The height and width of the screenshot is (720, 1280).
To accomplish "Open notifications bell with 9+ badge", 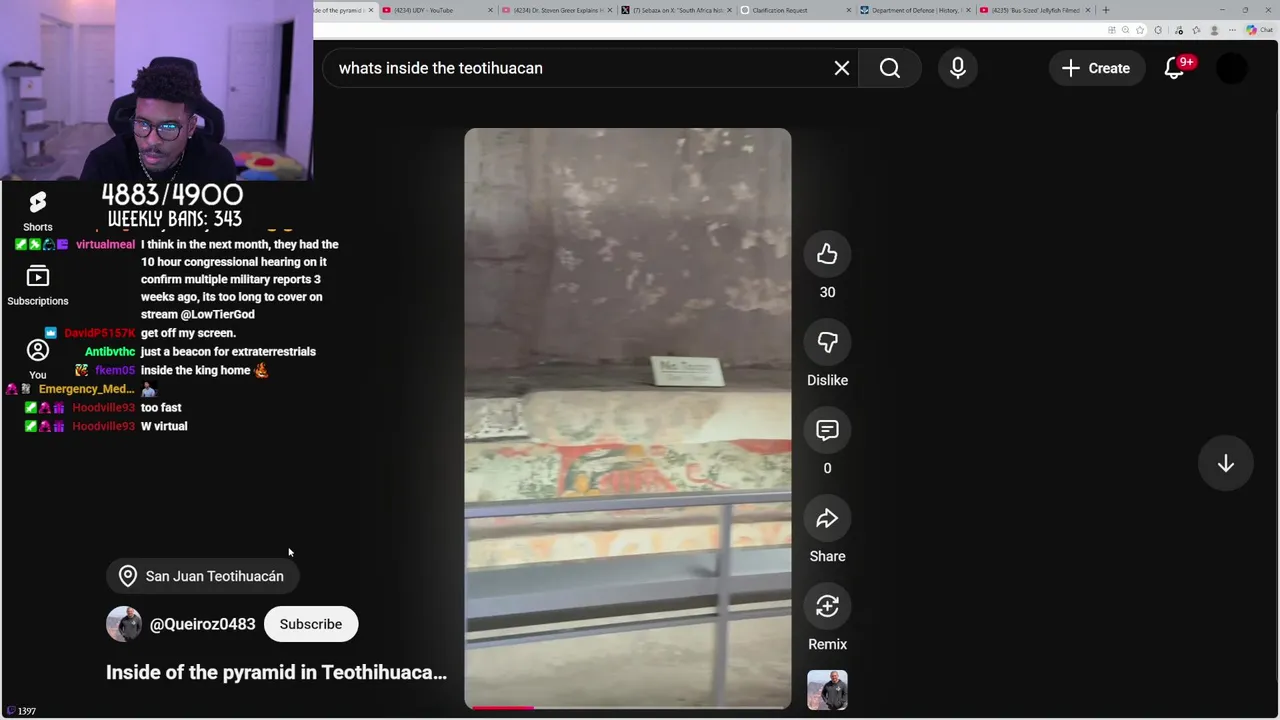I will (x=1176, y=68).
